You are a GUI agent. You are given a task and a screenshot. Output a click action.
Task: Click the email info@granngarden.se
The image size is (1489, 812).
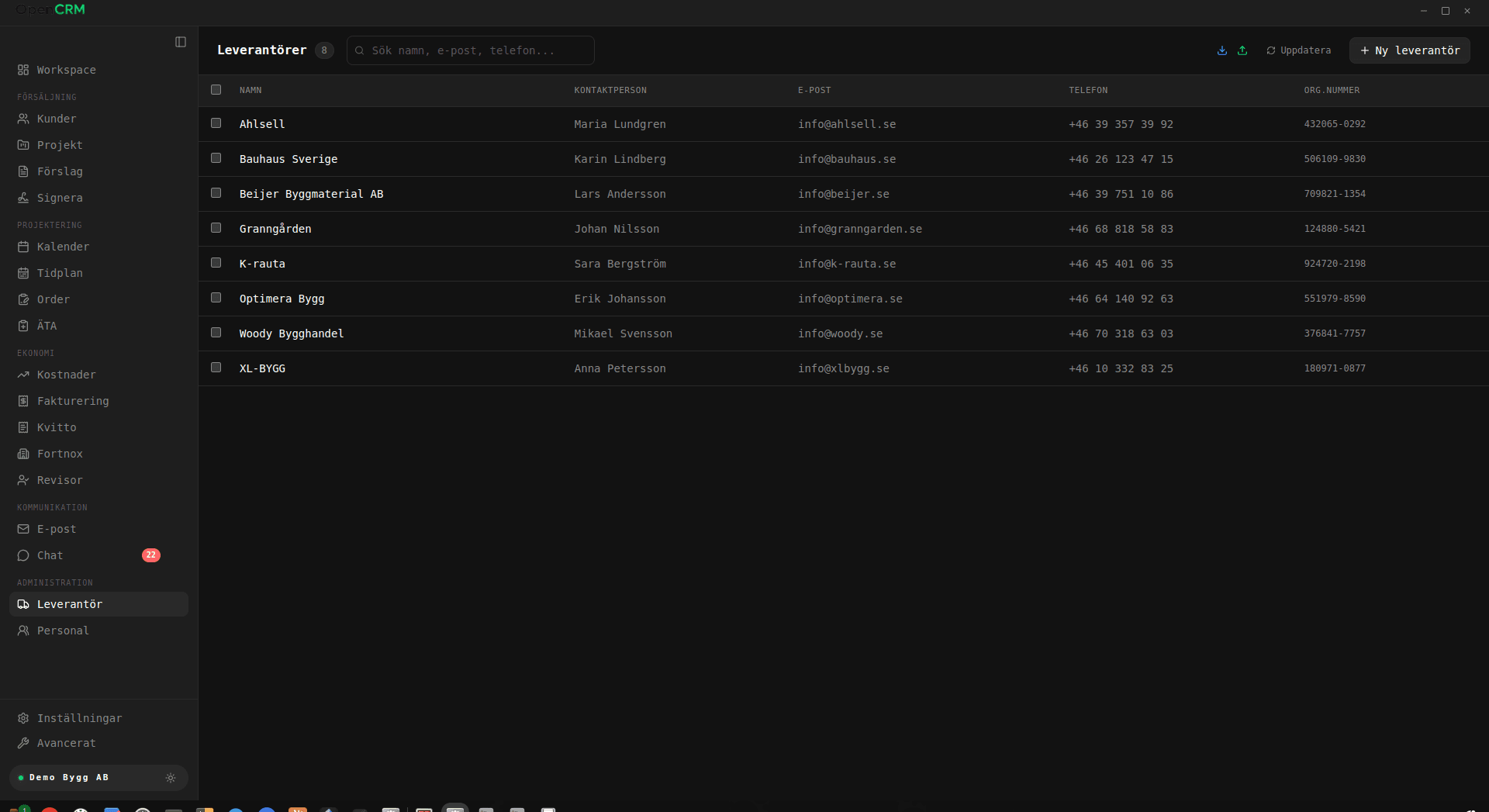click(x=860, y=229)
